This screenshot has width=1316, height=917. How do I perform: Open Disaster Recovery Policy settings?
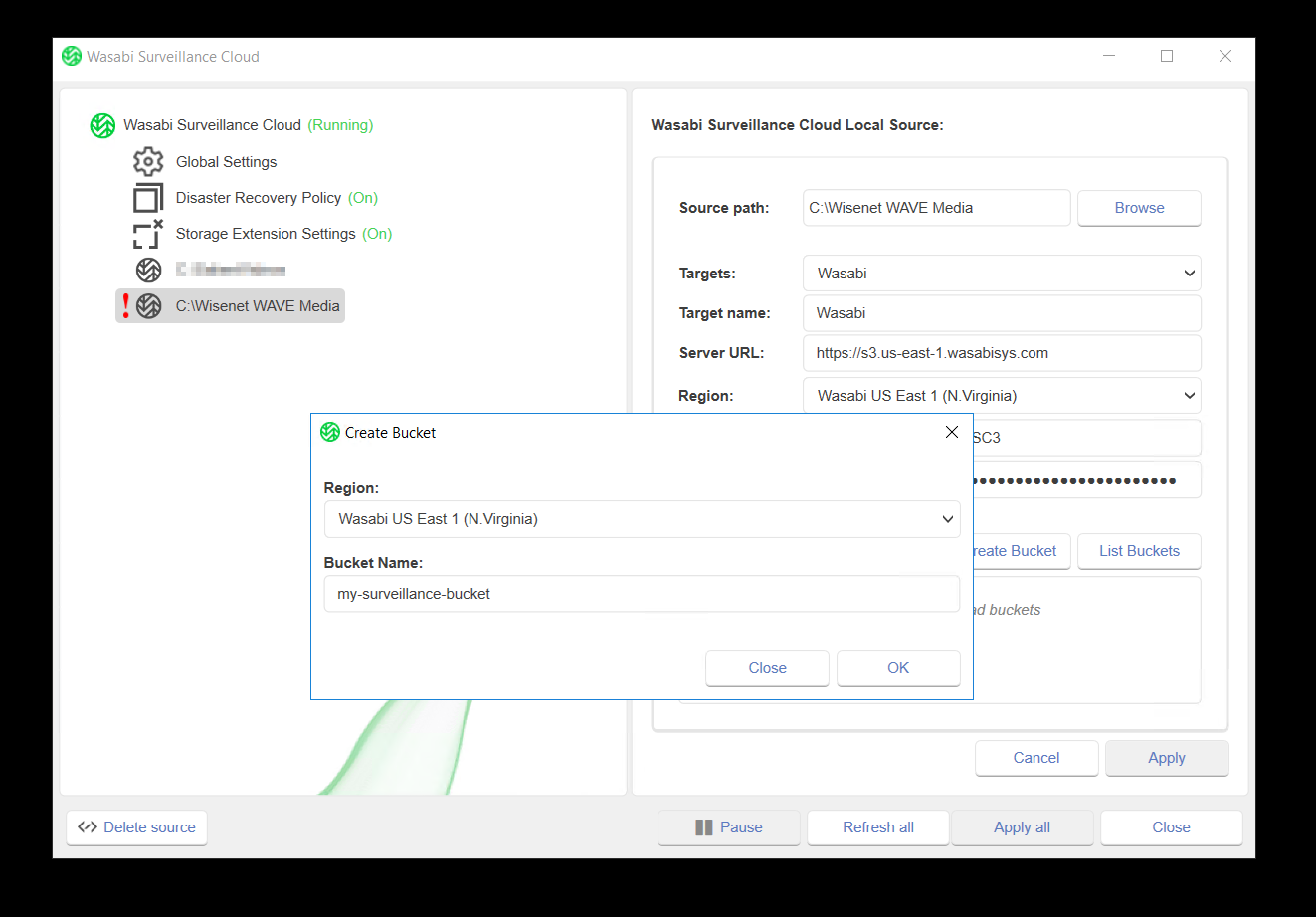(259, 198)
